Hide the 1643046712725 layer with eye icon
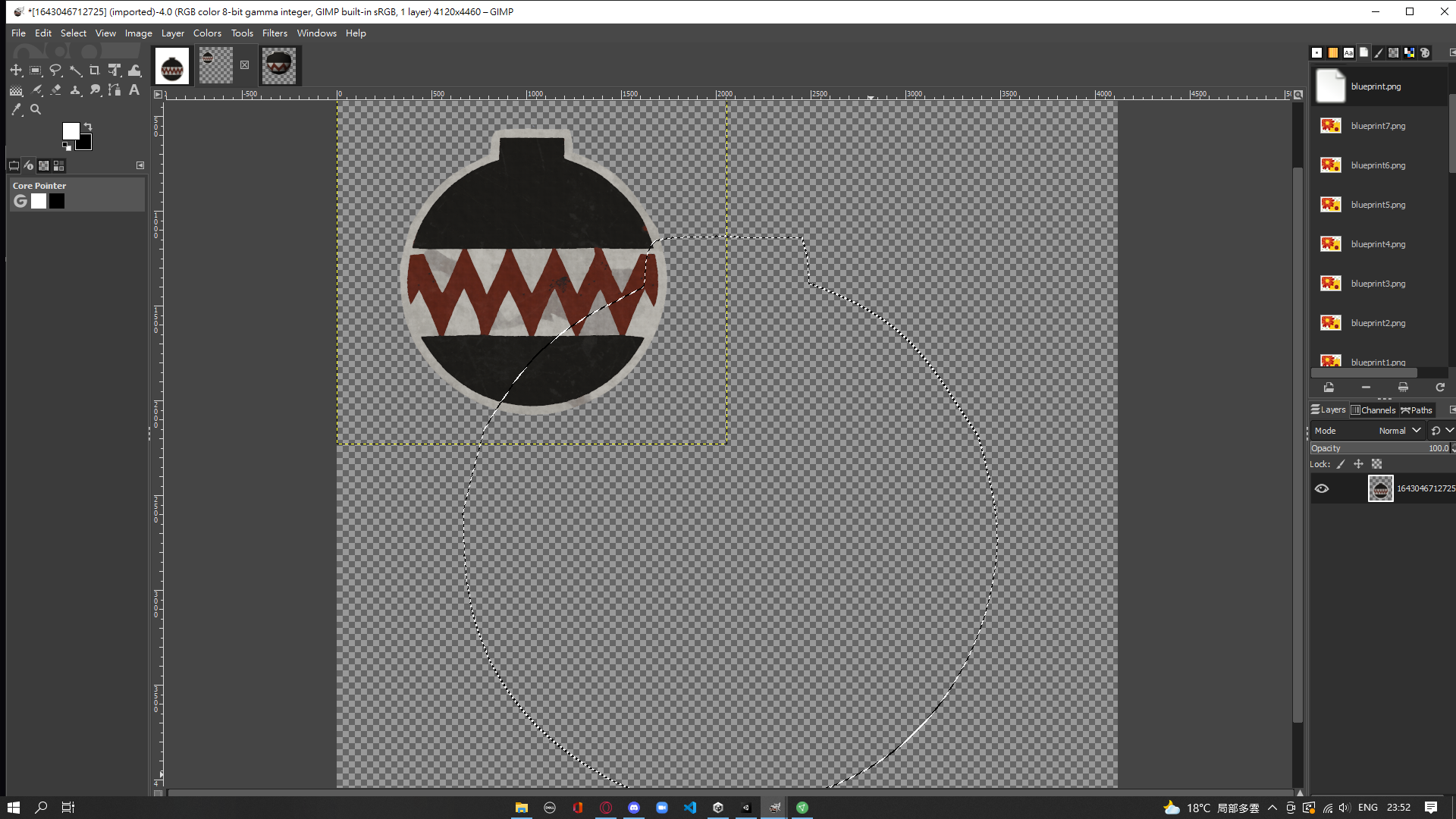Screen dimensions: 1456x819 tap(1322, 488)
